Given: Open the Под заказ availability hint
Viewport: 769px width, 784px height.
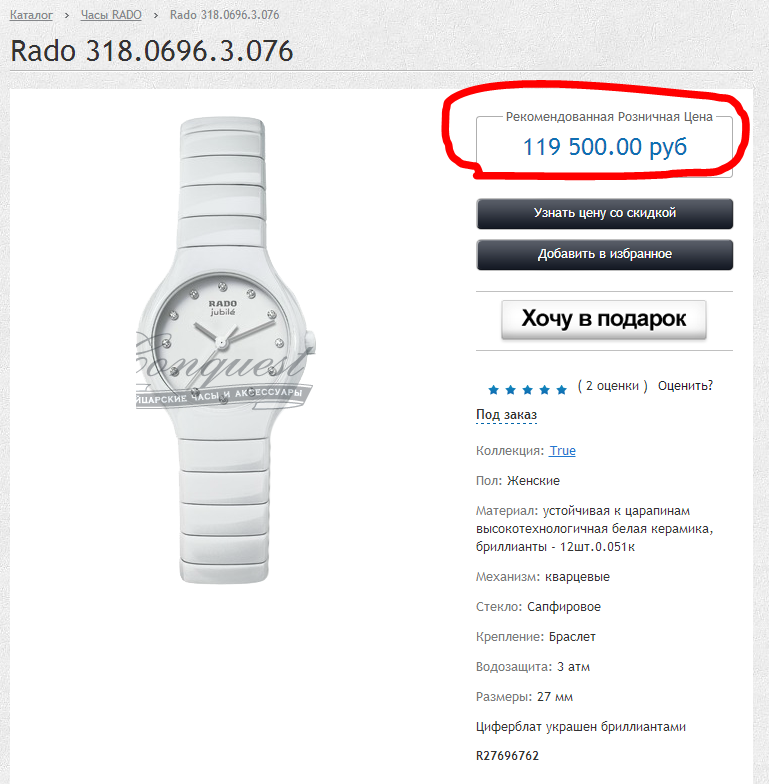Looking at the screenshot, I should pos(506,415).
